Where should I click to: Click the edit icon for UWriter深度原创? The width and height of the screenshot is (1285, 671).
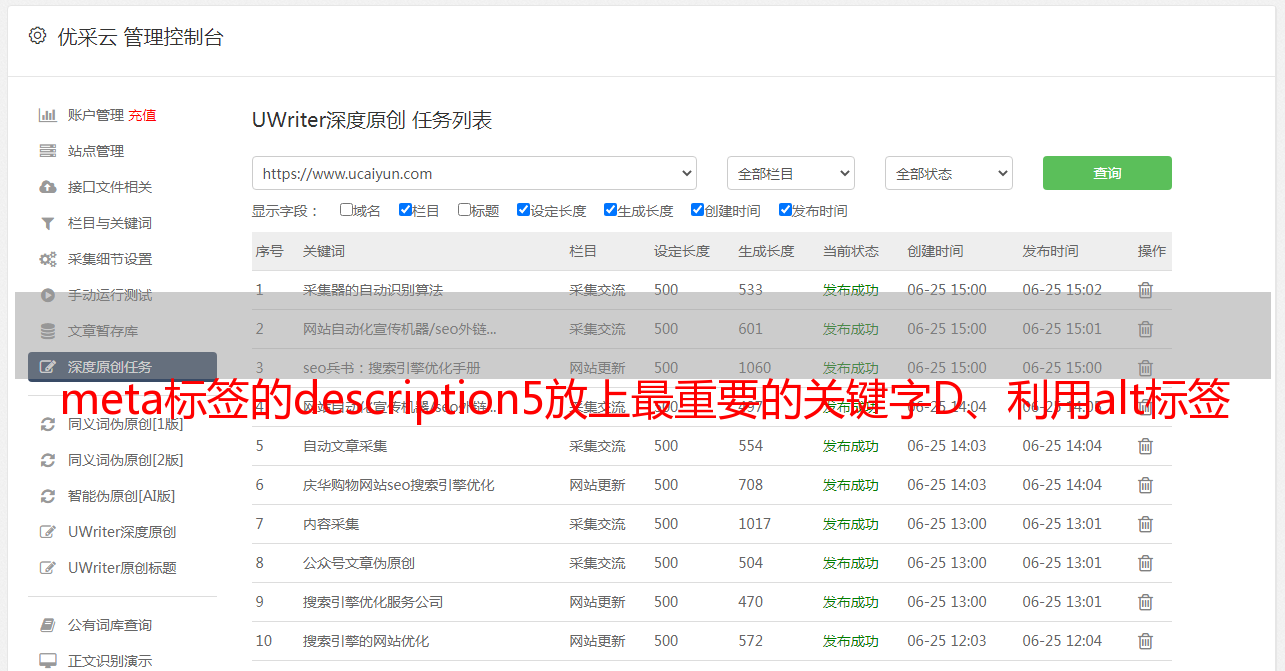[x=47, y=532]
